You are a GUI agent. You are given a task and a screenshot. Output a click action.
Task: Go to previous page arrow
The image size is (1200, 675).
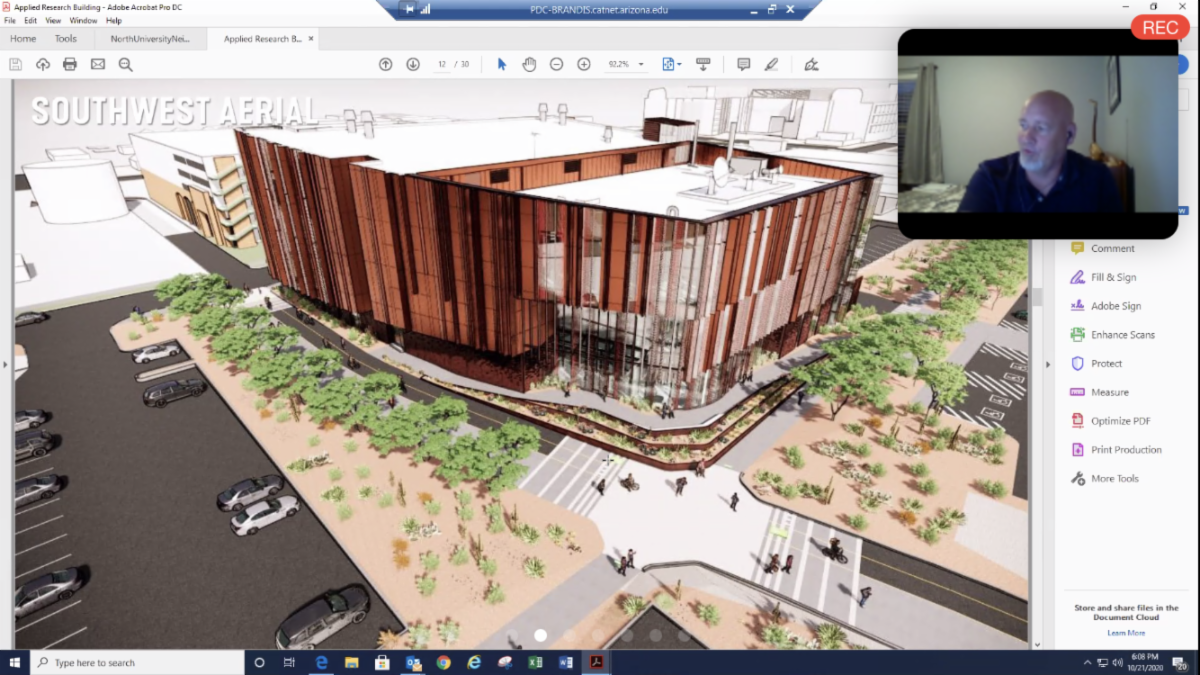(385, 64)
